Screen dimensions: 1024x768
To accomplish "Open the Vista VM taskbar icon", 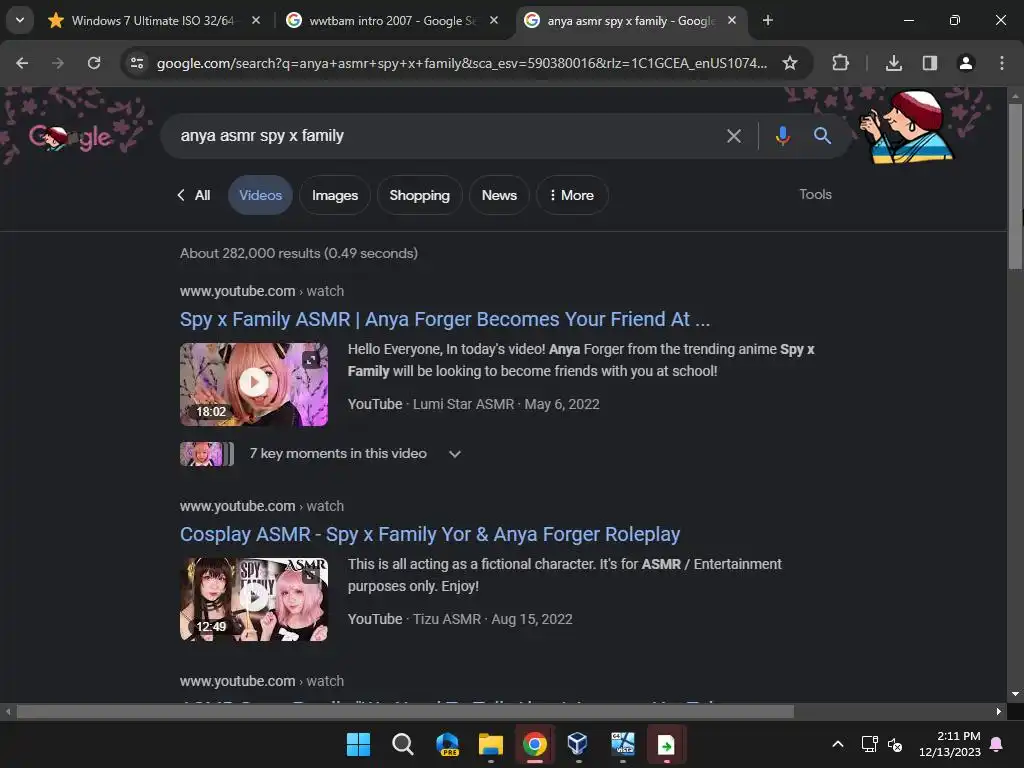I will tap(622, 744).
